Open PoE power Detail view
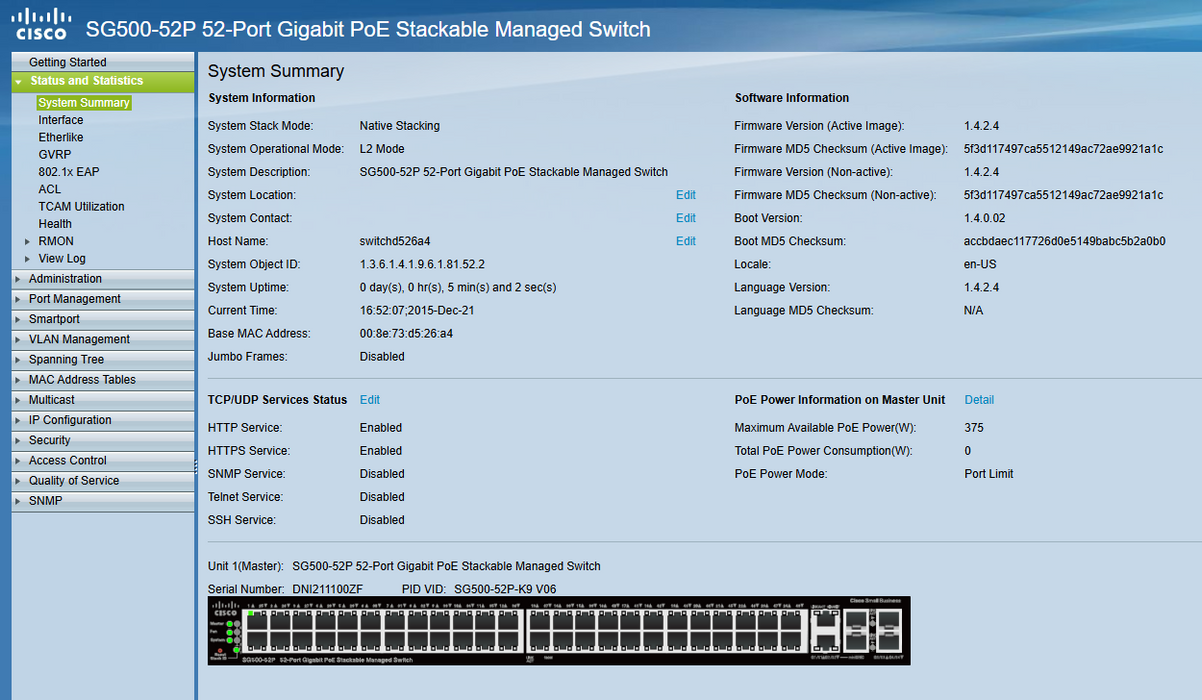This screenshot has width=1202, height=700. [978, 399]
